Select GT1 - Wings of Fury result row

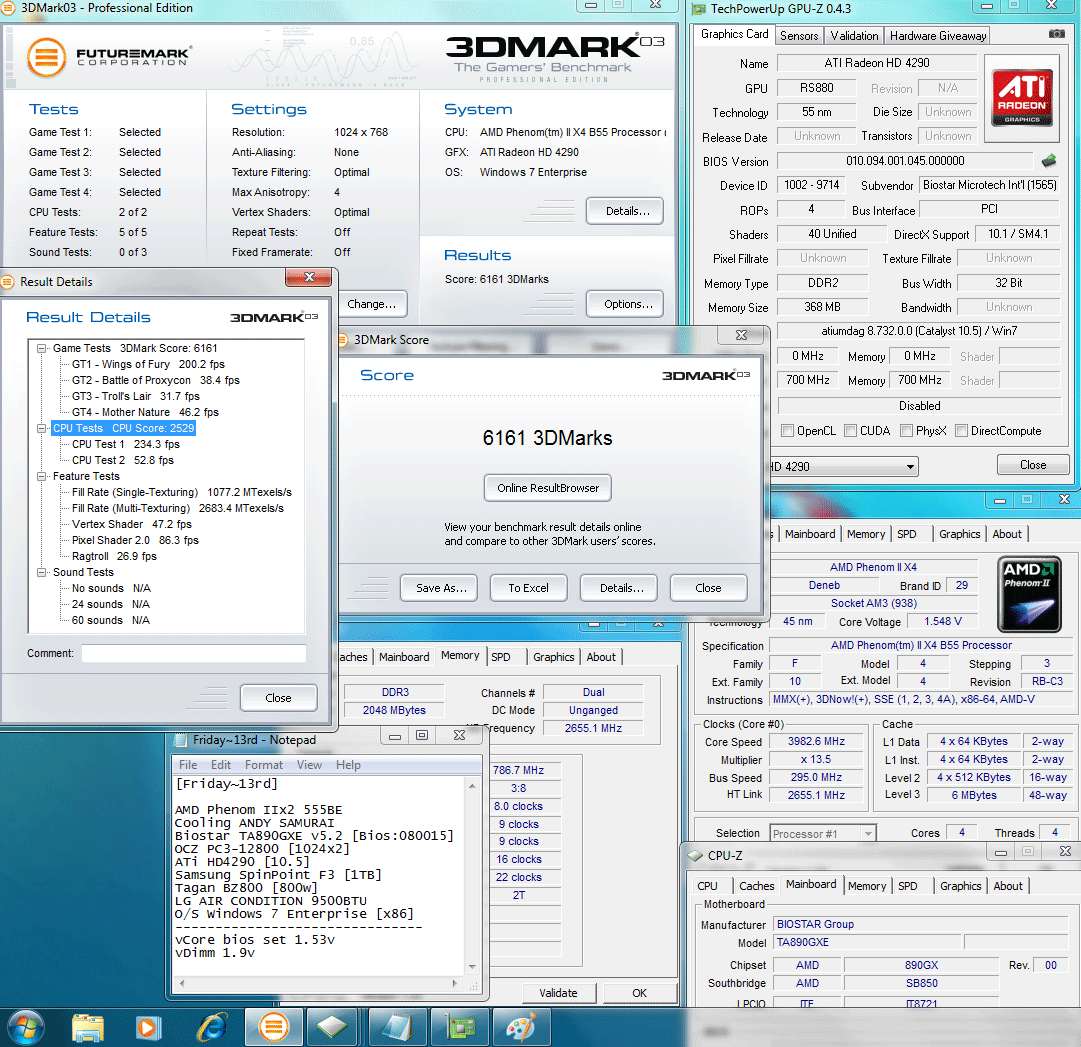pos(148,365)
